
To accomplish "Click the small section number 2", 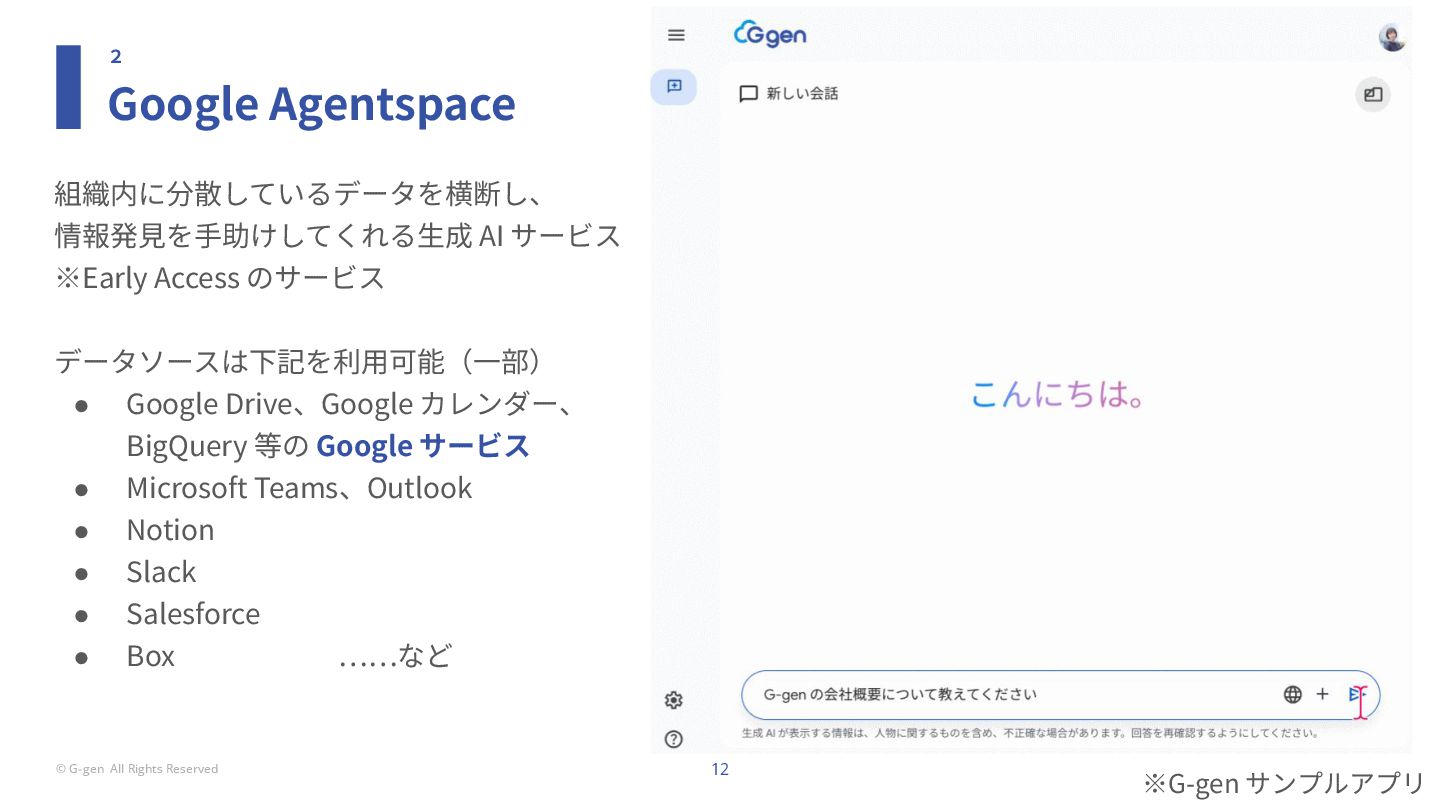I will [116, 57].
